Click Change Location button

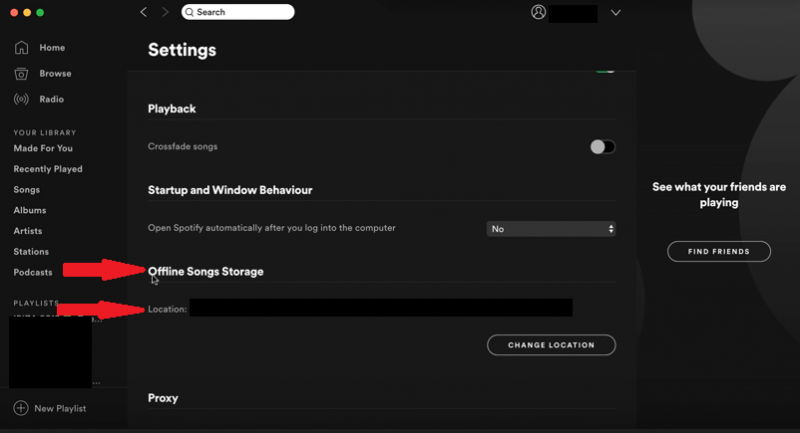(552, 345)
